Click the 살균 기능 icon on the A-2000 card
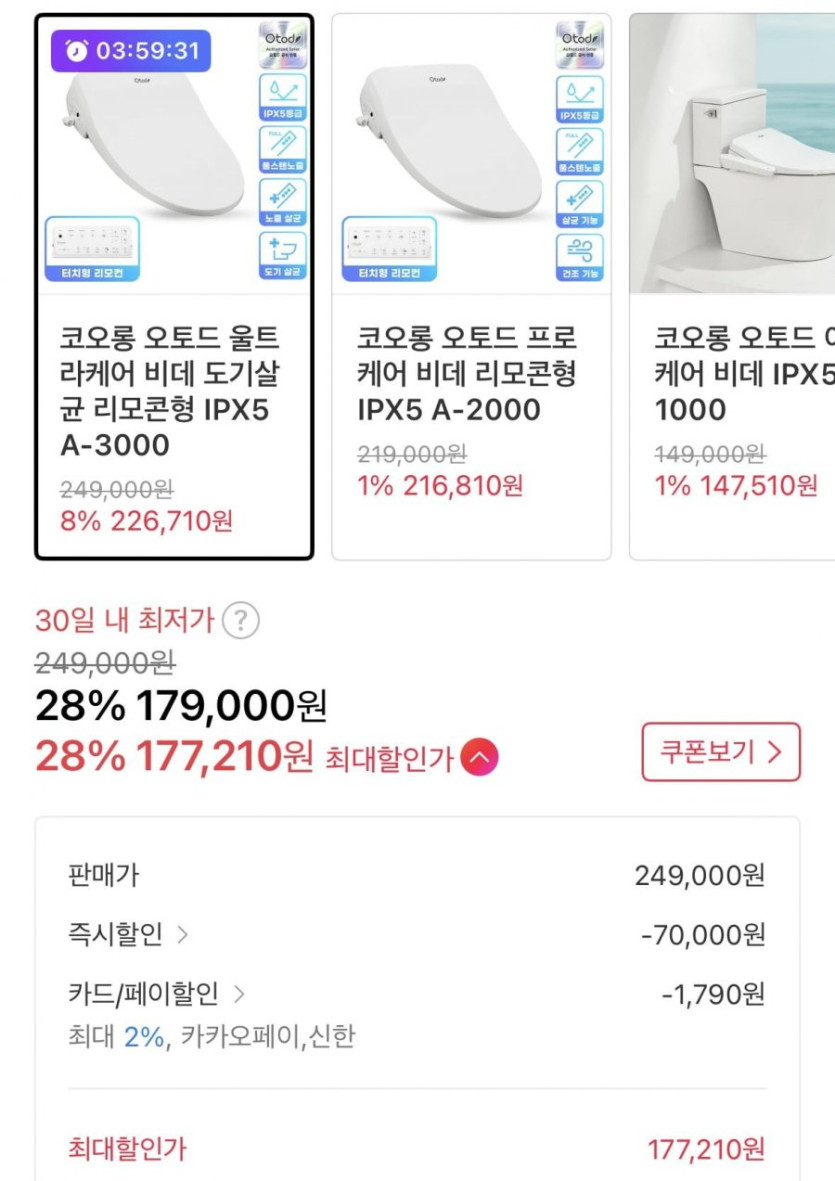The width and height of the screenshot is (835, 1181). [580, 203]
